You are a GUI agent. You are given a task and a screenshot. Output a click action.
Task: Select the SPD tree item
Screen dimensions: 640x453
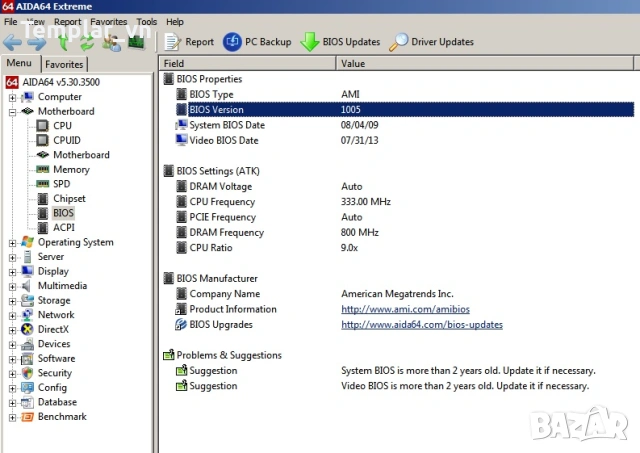(x=62, y=184)
